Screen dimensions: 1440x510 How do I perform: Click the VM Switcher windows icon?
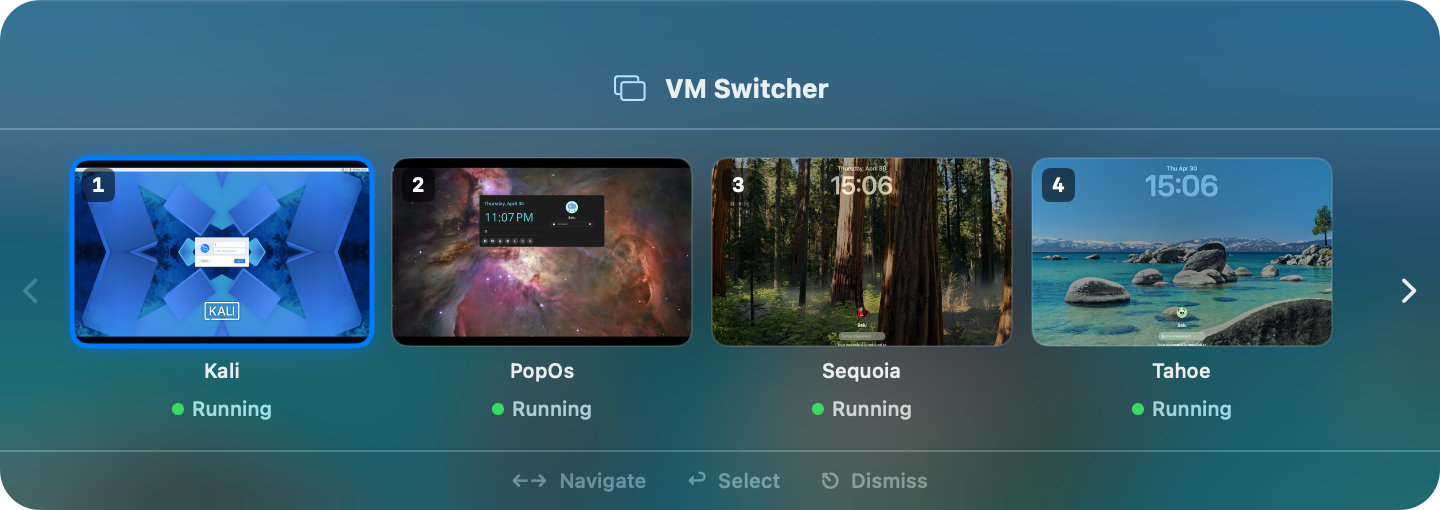click(x=630, y=88)
